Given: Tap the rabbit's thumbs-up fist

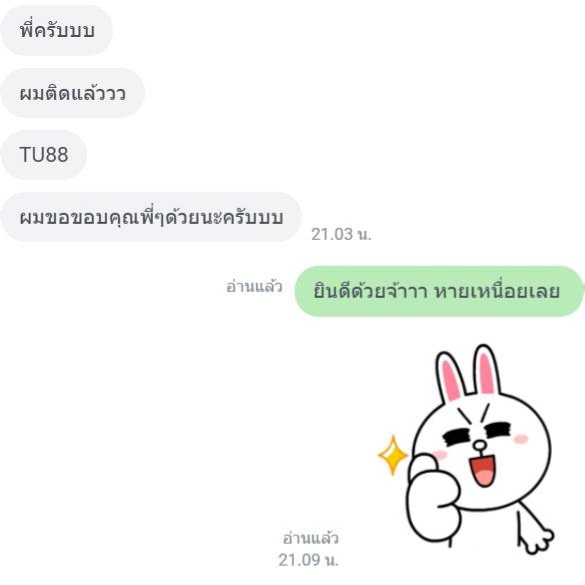Looking at the screenshot, I should pos(435,498).
